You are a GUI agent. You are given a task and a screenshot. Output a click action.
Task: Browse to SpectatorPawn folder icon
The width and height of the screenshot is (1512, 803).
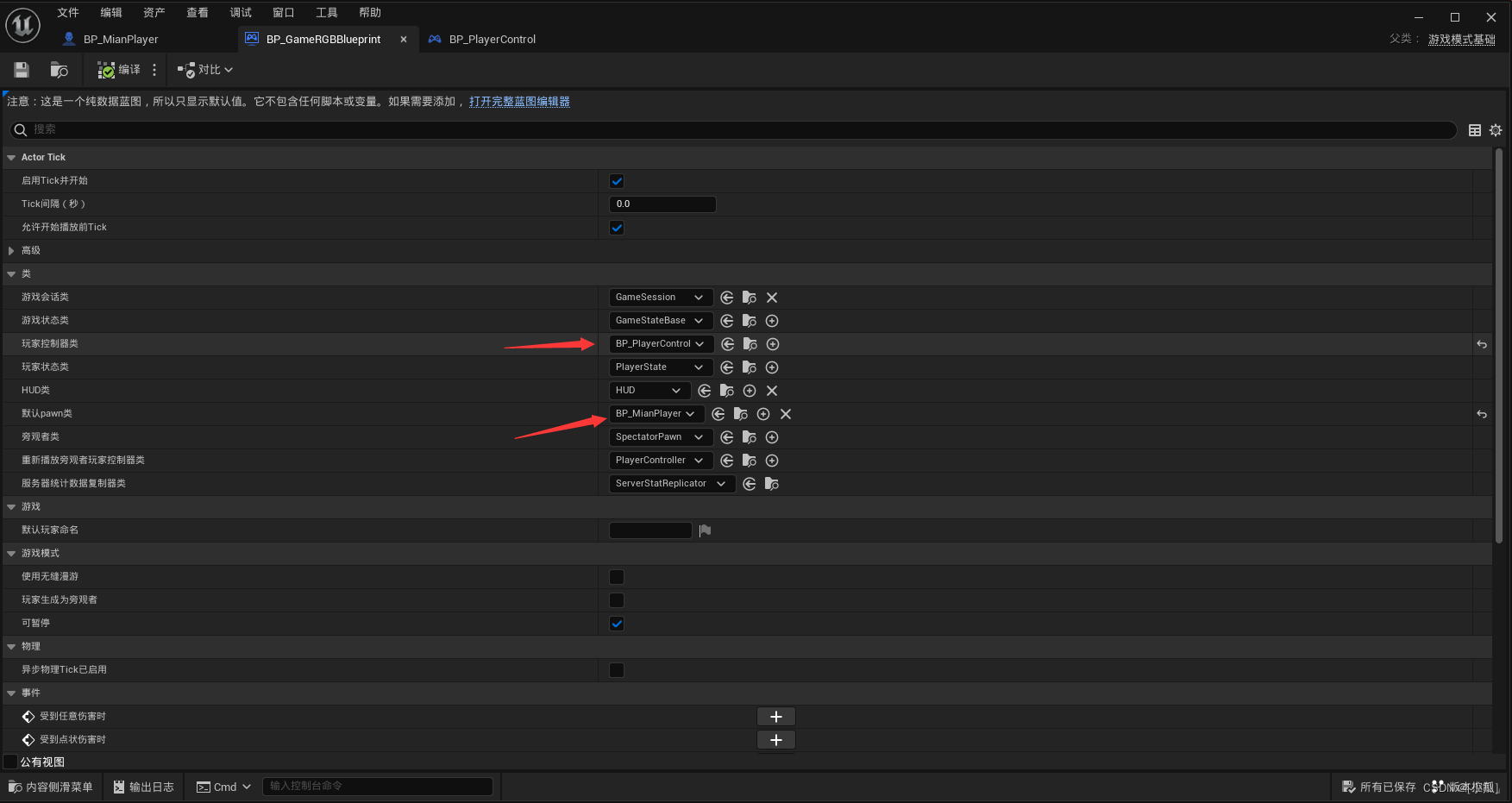pyautogui.click(x=750, y=437)
